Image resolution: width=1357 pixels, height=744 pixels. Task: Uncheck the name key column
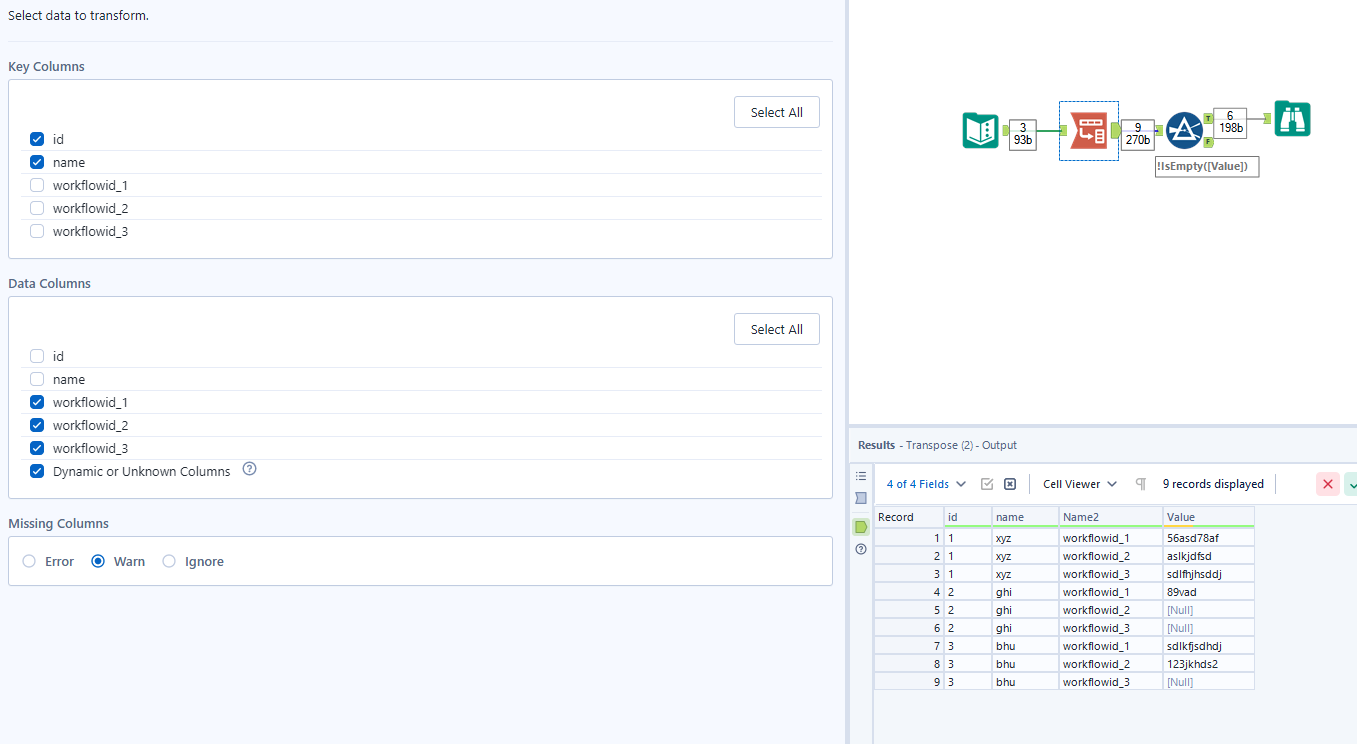tap(37, 162)
